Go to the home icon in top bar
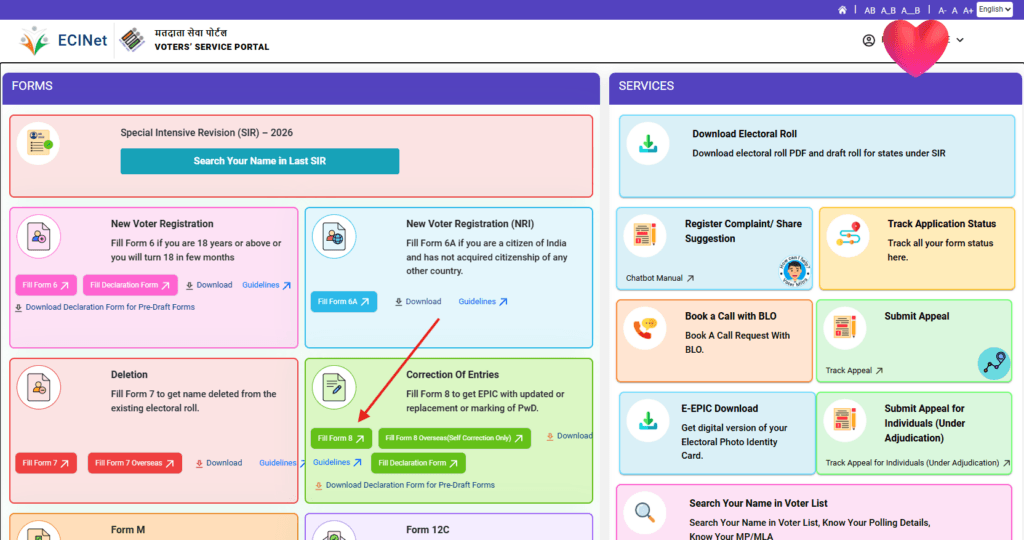Screen dimensions: 1024x540 click(x=842, y=10)
